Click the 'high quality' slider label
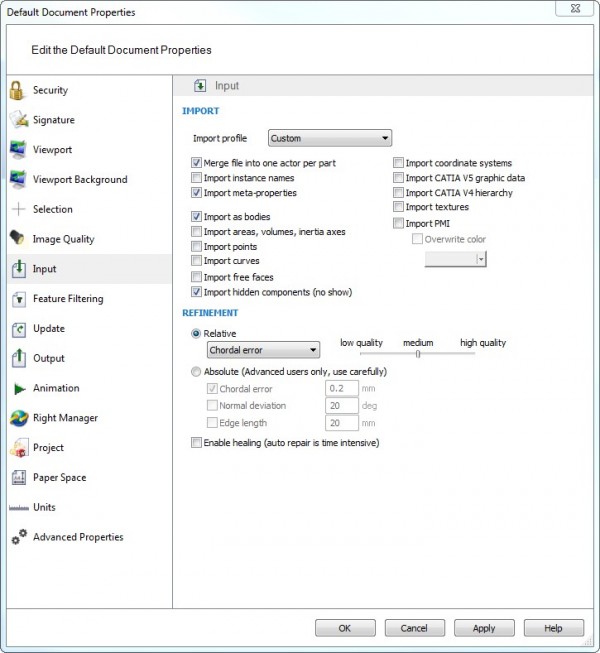Screen dimensions: 600x653 pos(483,343)
